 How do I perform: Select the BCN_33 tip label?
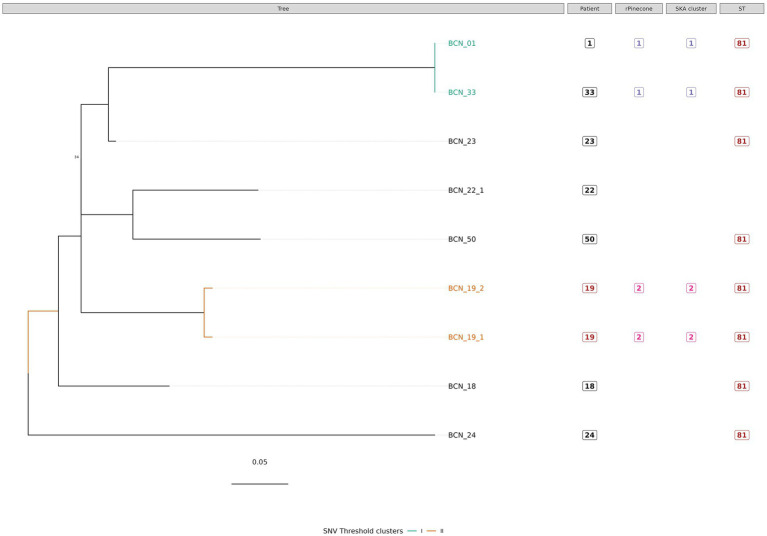pyautogui.click(x=462, y=92)
